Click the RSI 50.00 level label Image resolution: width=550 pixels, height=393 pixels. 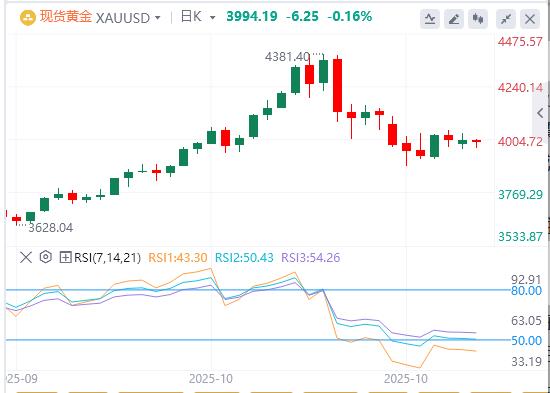tap(526, 340)
